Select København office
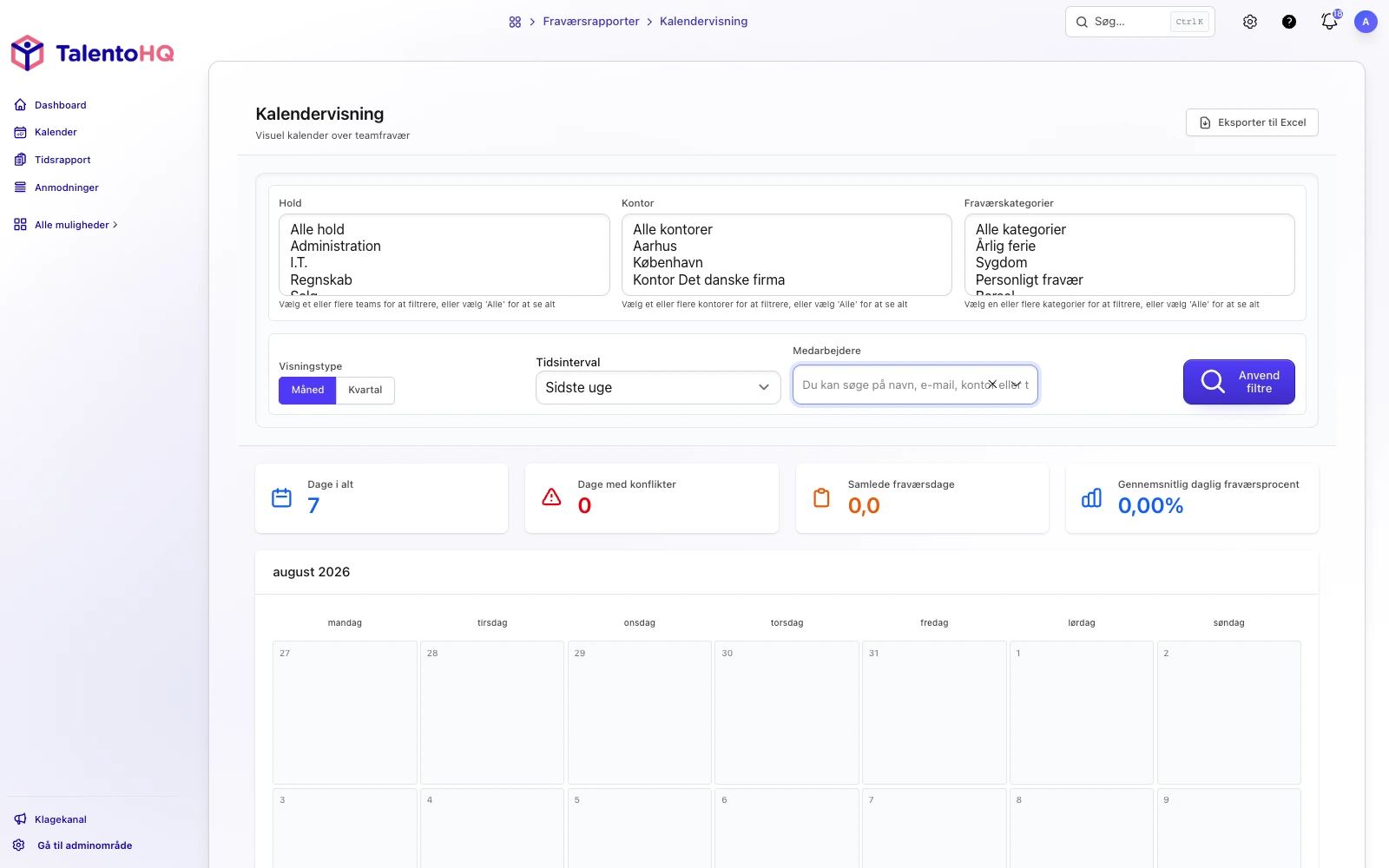This screenshot has height=868, width=1389. [787, 263]
